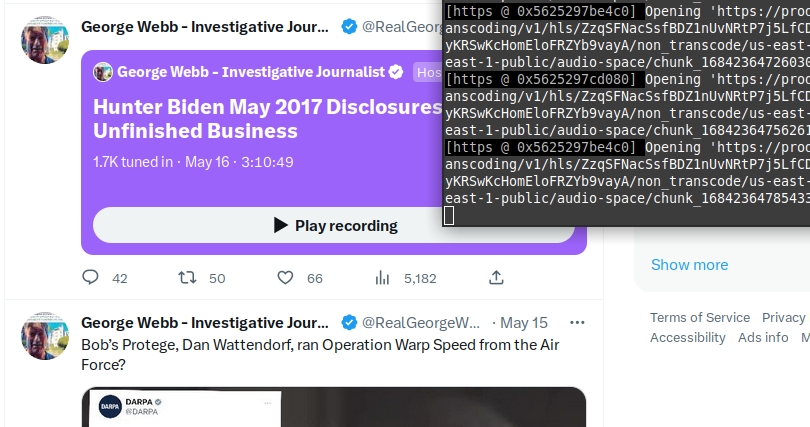Open Terms of Service link

(699, 317)
